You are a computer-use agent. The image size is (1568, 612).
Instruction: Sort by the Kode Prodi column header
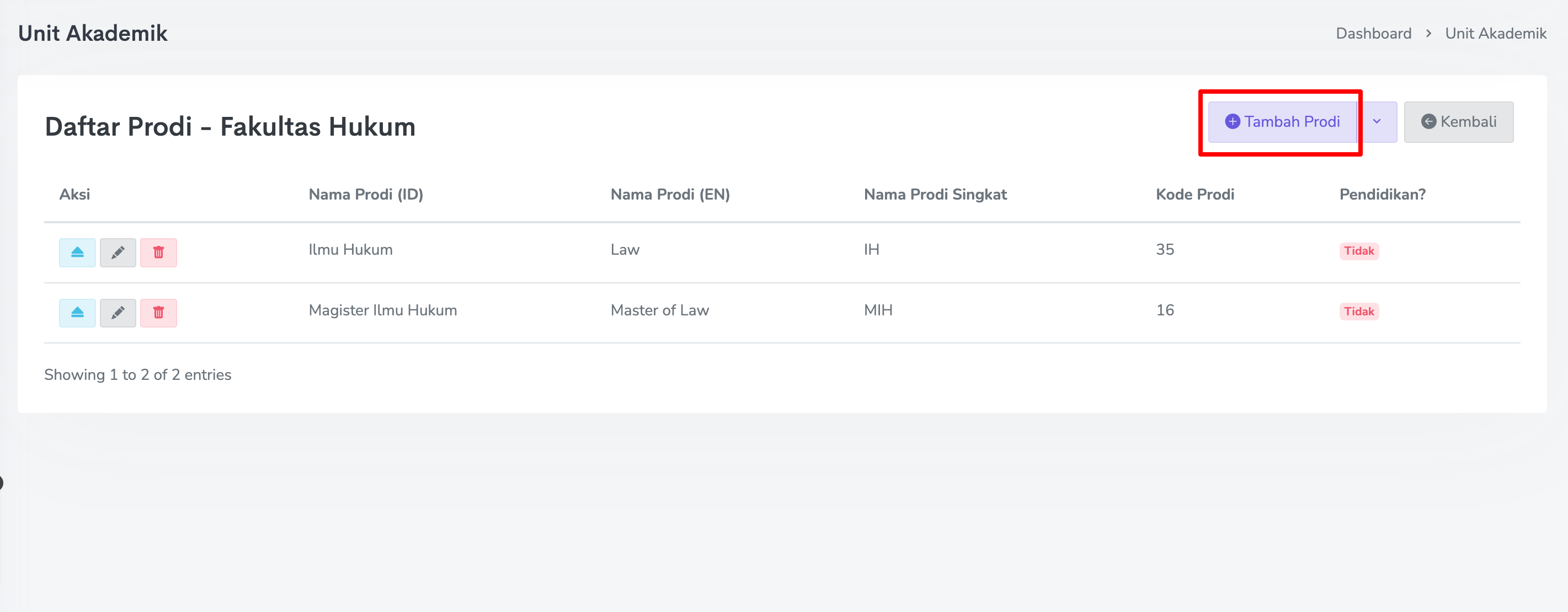[1194, 195]
